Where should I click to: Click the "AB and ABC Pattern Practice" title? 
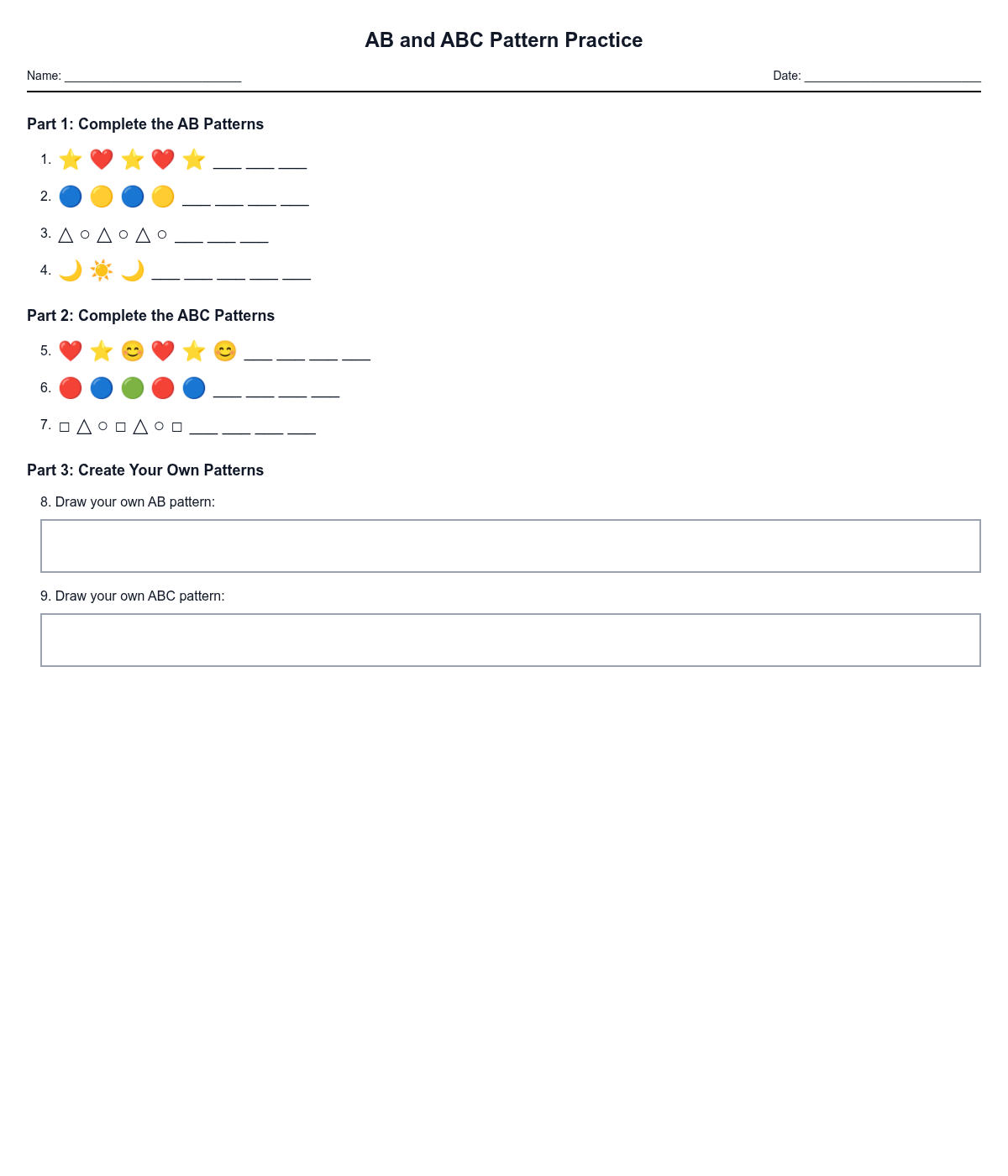pyautogui.click(x=503, y=40)
